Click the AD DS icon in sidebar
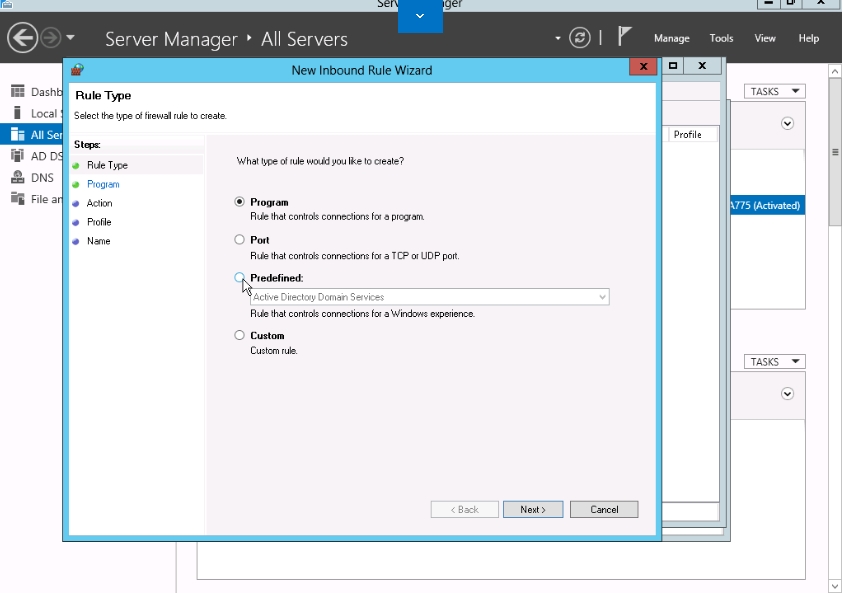This screenshot has width=843, height=593. [x=18, y=156]
